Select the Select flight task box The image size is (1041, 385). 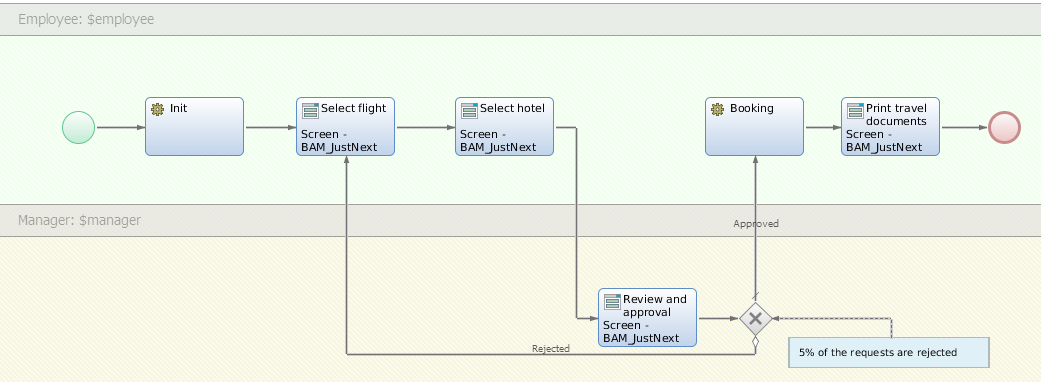[345, 127]
